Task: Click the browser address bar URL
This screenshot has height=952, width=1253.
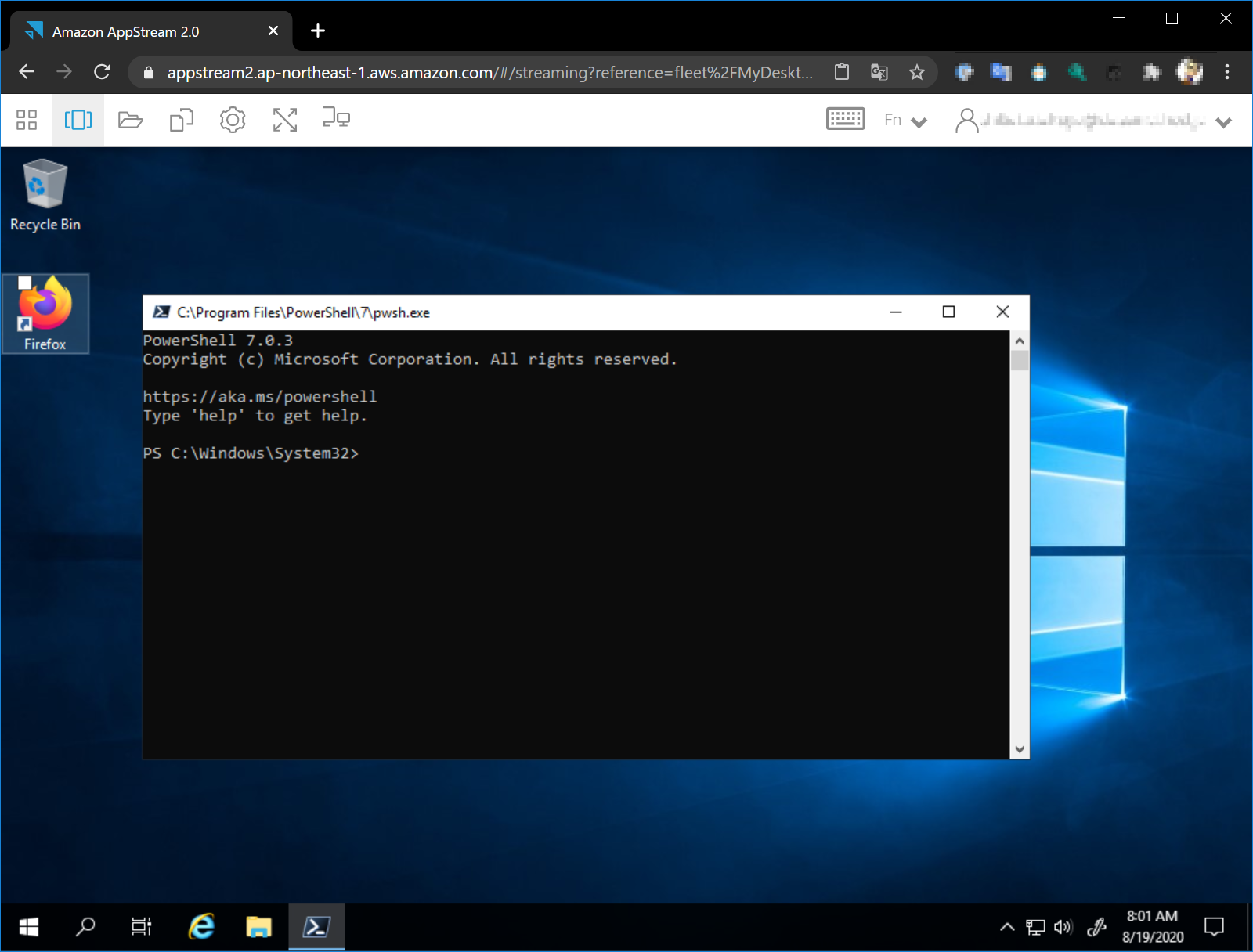Action: click(489, 73)
